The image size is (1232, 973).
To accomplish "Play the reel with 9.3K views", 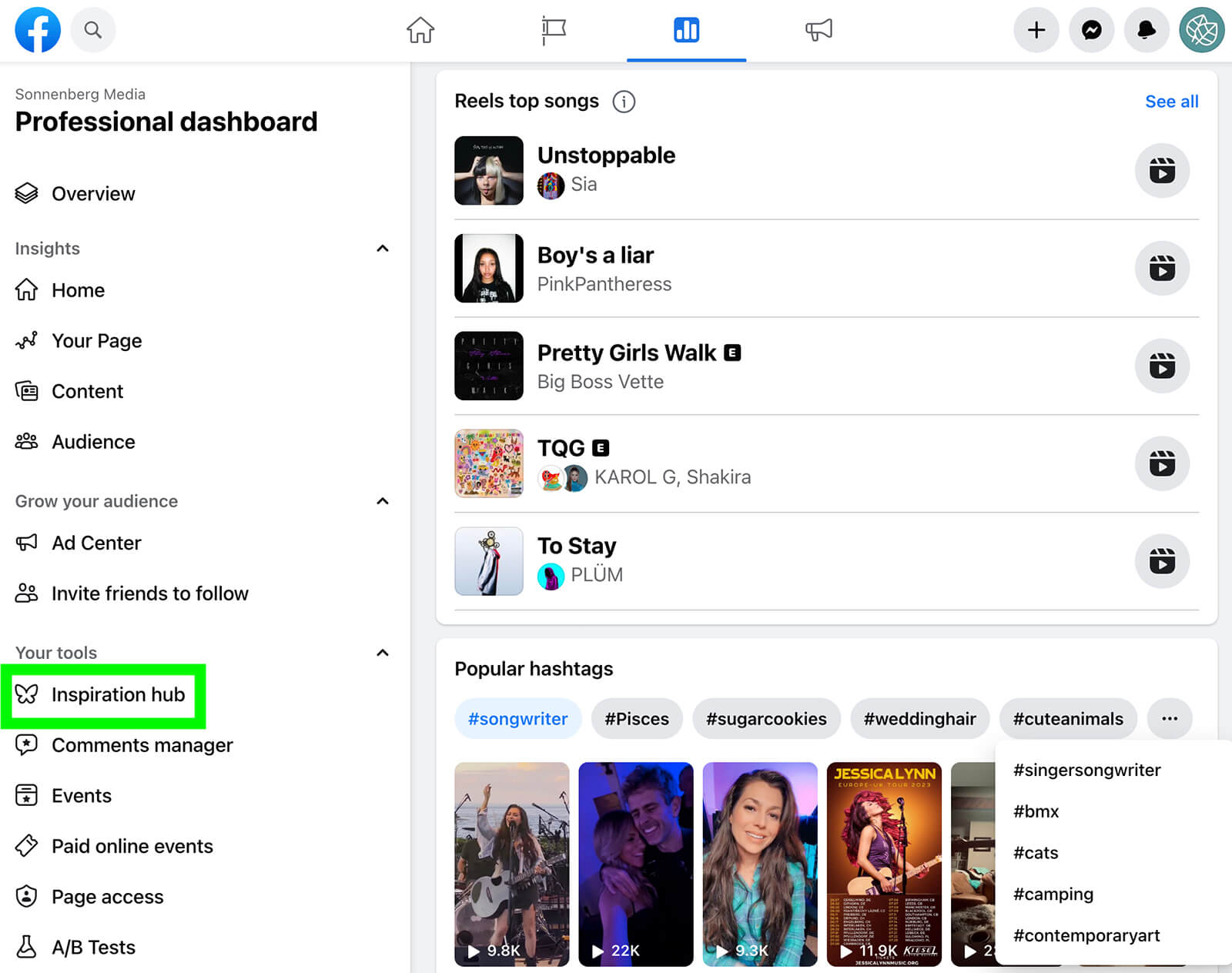I will (x=760, y=864).
